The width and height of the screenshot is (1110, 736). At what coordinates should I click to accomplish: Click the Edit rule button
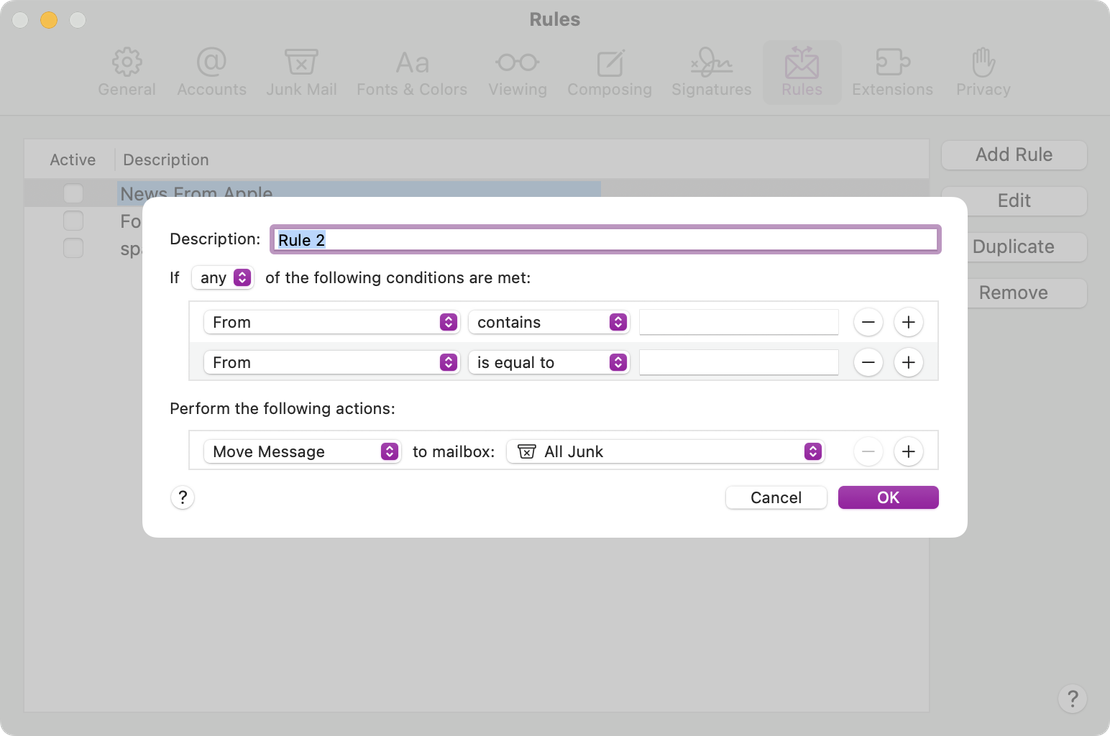[x=1014, y=201]
